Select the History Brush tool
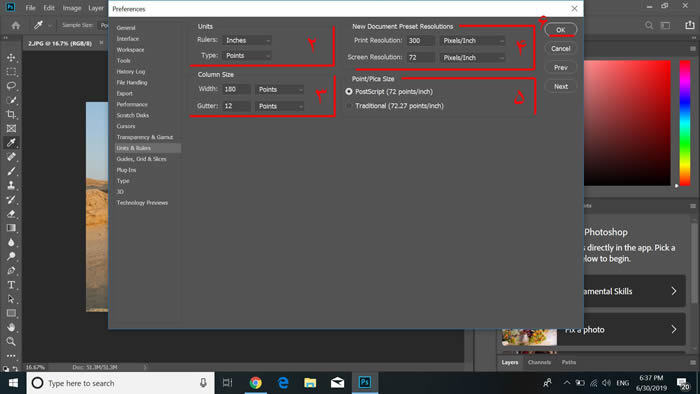The image size is (700, 394). tap(11, 199)
